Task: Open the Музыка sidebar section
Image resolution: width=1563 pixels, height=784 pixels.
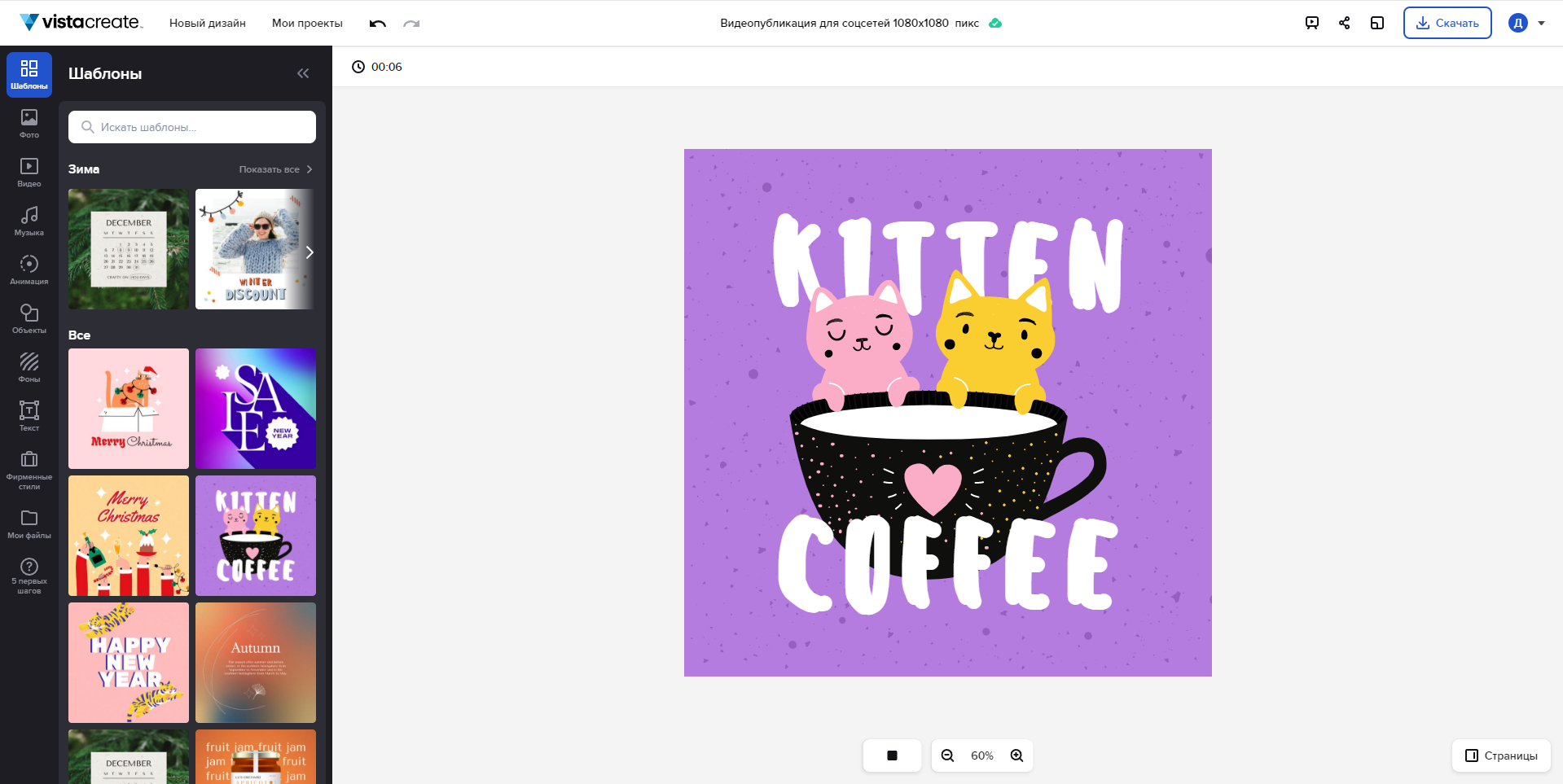Action: [x=29, y=221]
